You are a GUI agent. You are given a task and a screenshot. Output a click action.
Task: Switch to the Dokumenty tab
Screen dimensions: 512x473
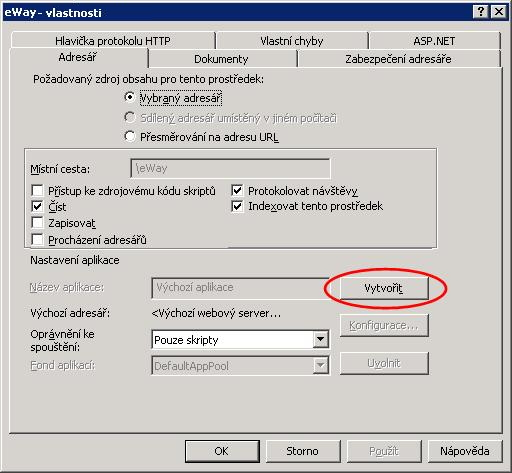coord(221,59)
